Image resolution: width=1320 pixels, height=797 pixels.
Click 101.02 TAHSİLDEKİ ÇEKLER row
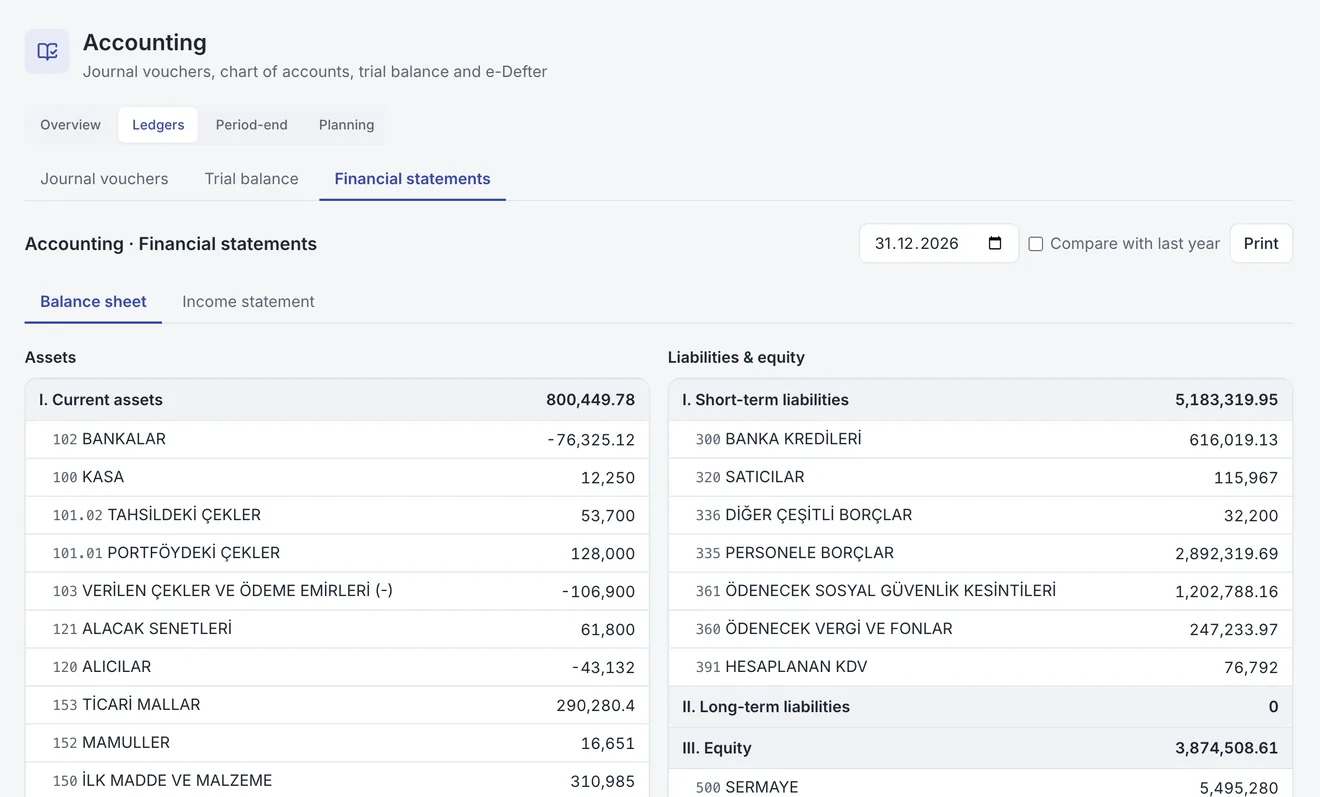[x=337, y=516]
